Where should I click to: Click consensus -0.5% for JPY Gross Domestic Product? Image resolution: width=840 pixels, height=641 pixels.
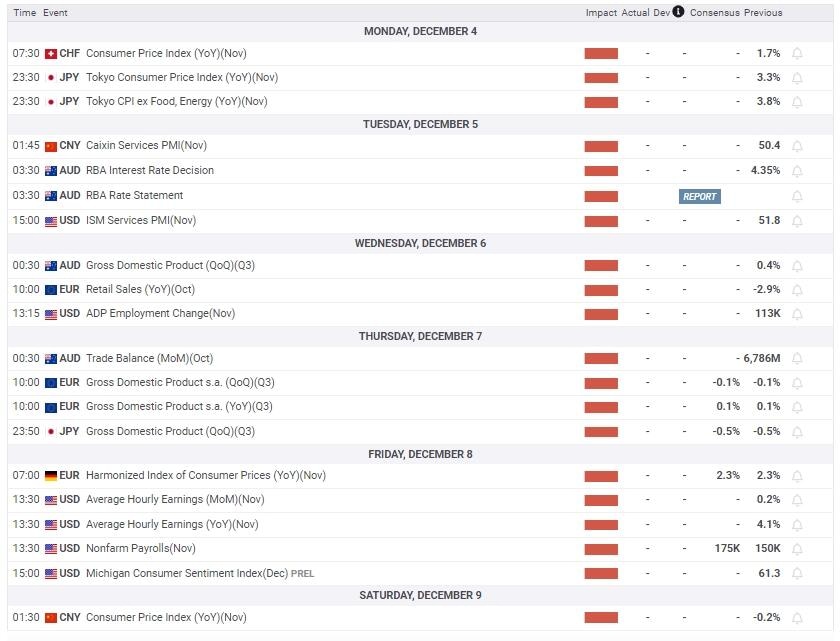[726, 431]
